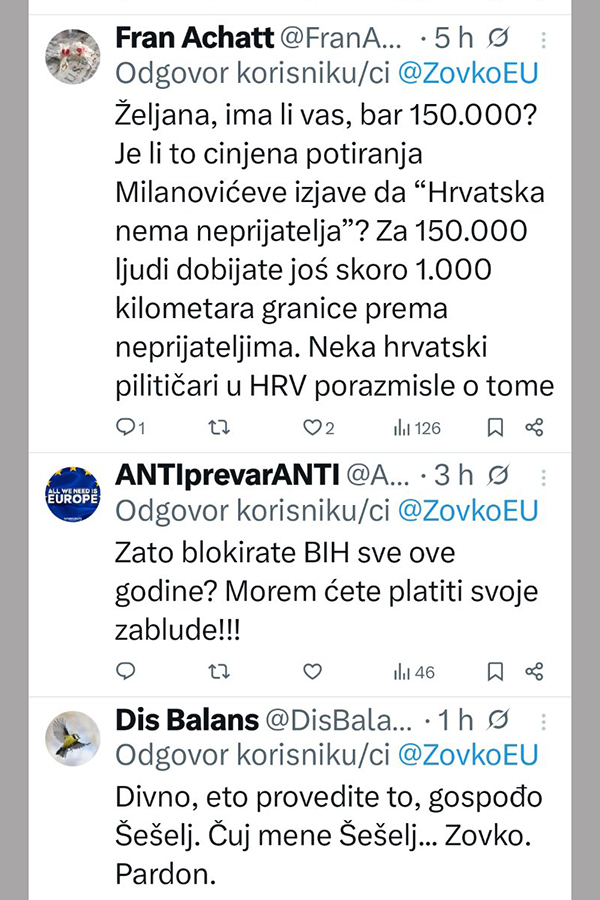The height and width of the screenshot is (900, 600).
Task: Reply to ANTIprevarANTI's tweet
Action: [126, 671]
